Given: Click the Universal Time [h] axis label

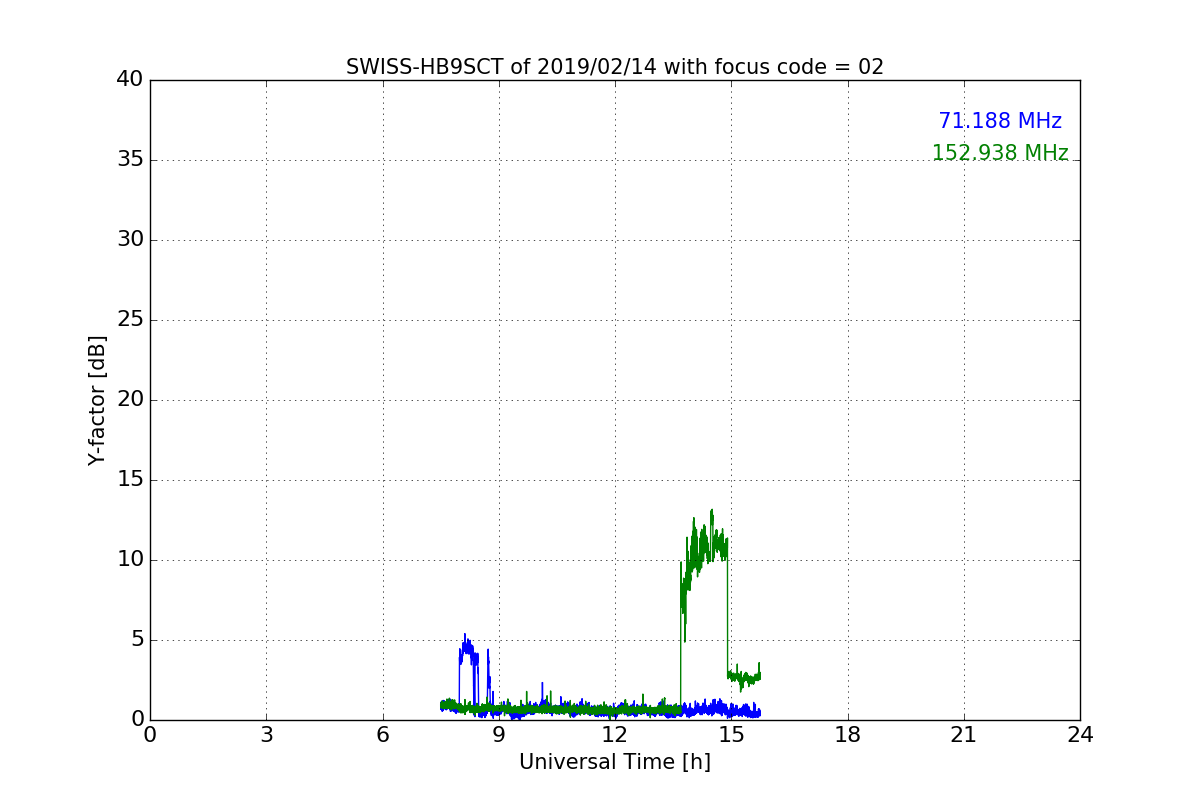Looking at the screenshot, I should (615, 762).
